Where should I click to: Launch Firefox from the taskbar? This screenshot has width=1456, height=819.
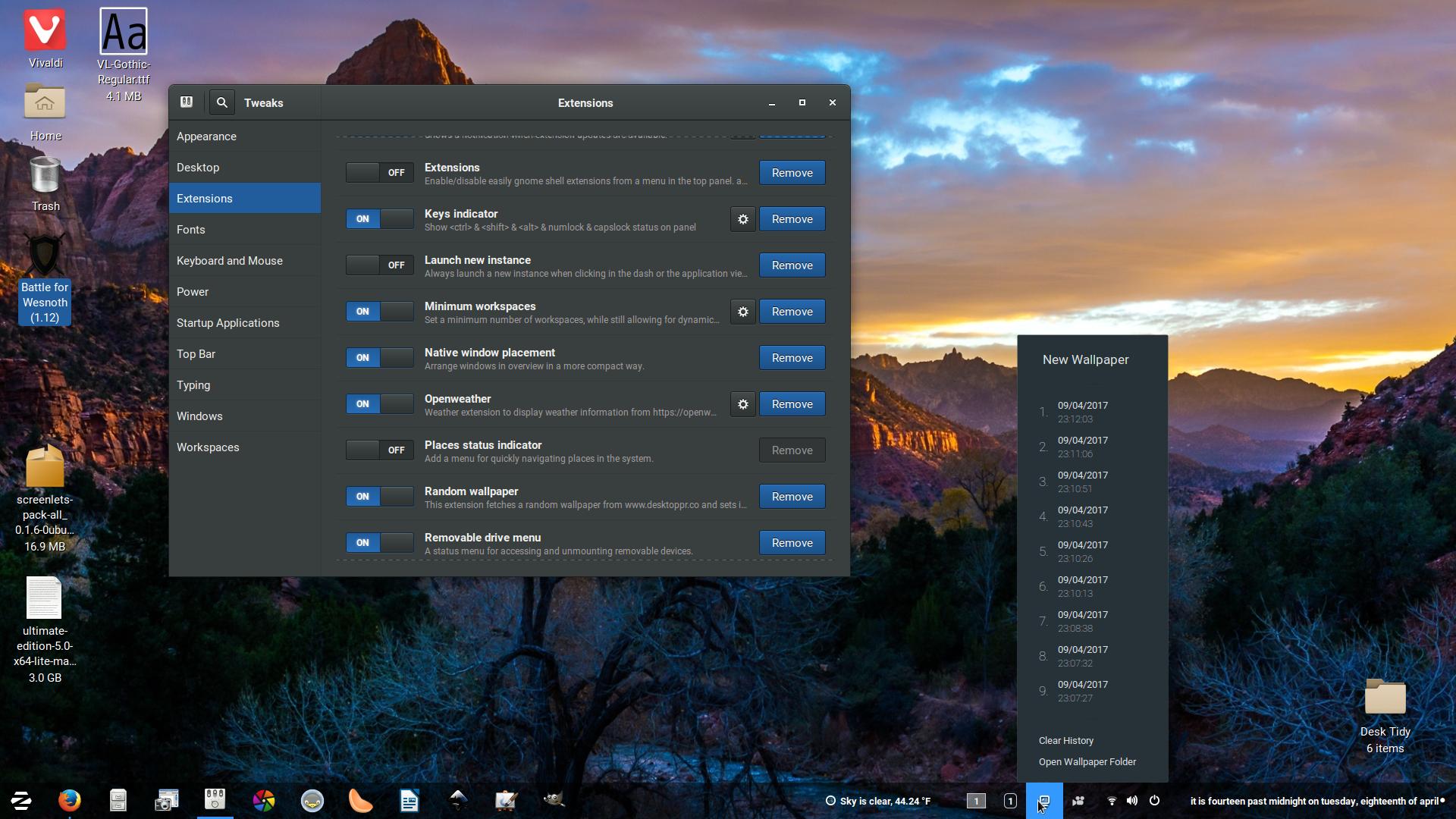point(70,800)
